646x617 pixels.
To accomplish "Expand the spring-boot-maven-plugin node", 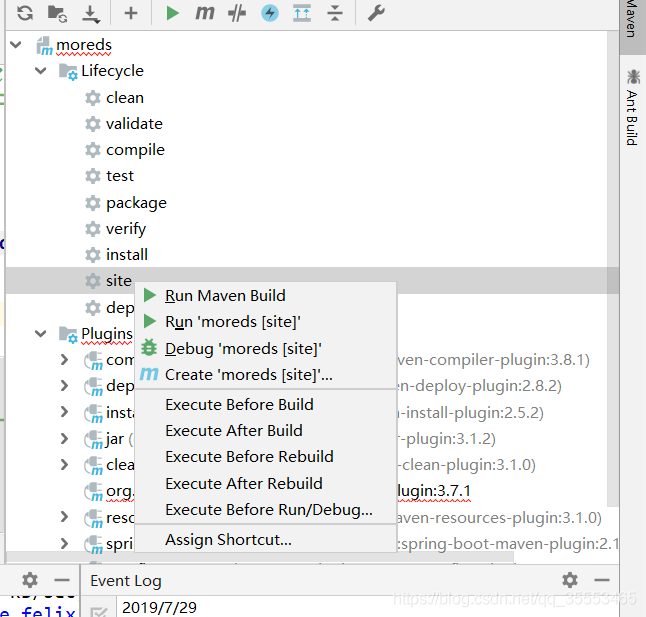I will pyautogui.click(x=64, y=544).
